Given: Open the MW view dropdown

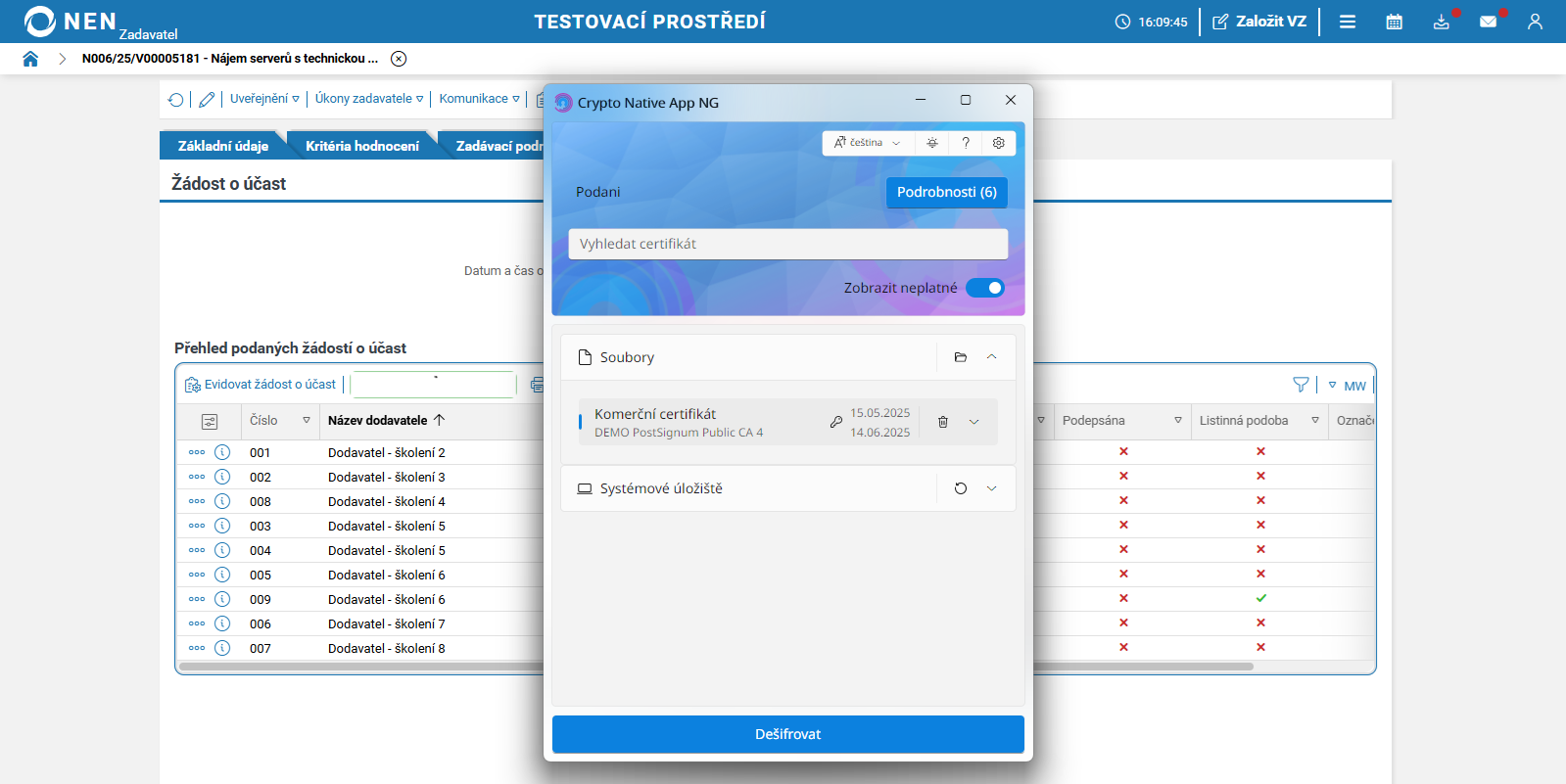Looking at the screenshot, I should click(1348, 386).
